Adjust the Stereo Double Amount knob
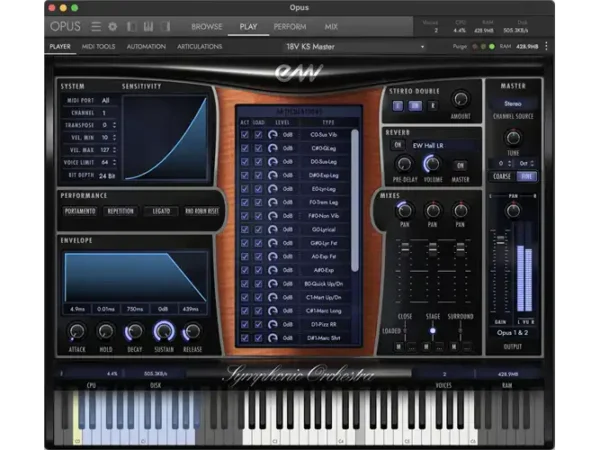The image size is (600, 450). click(x=460, y=99)
